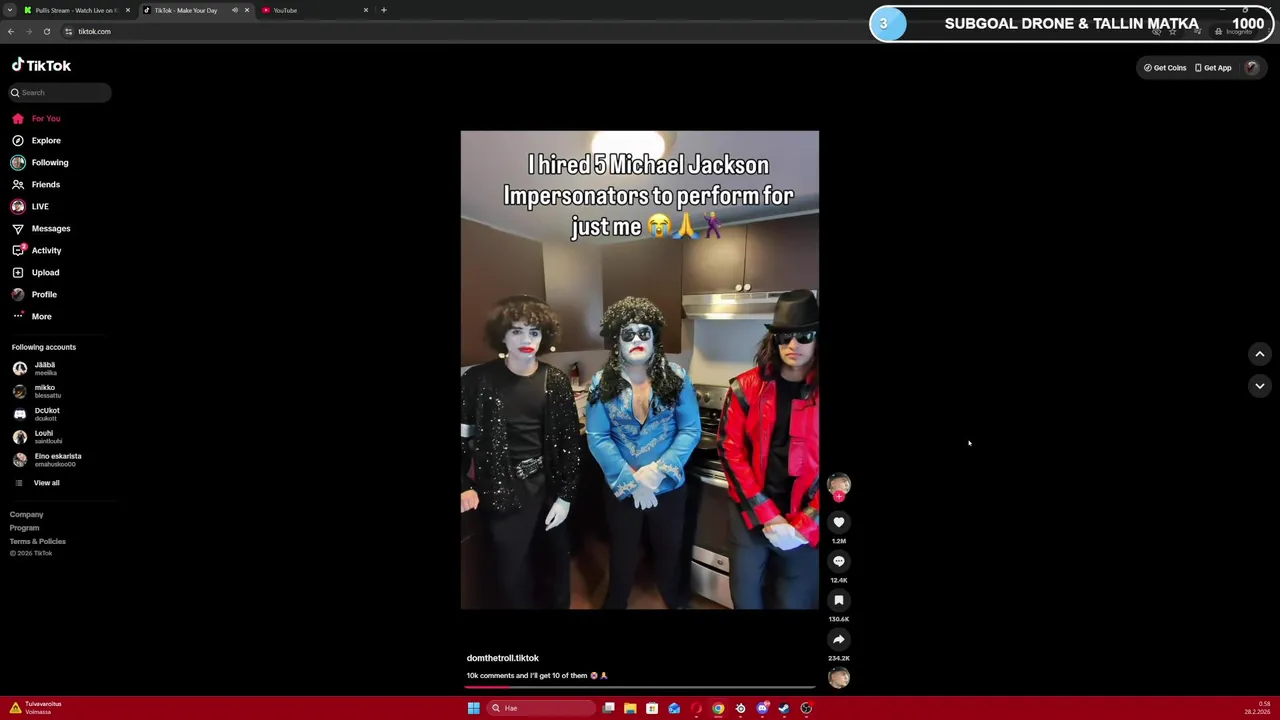Open File Explorer from taskbar
Image resolution: width=1280 pixels, height=720 pixels.
pyautogui.click(x=630, y=708)
